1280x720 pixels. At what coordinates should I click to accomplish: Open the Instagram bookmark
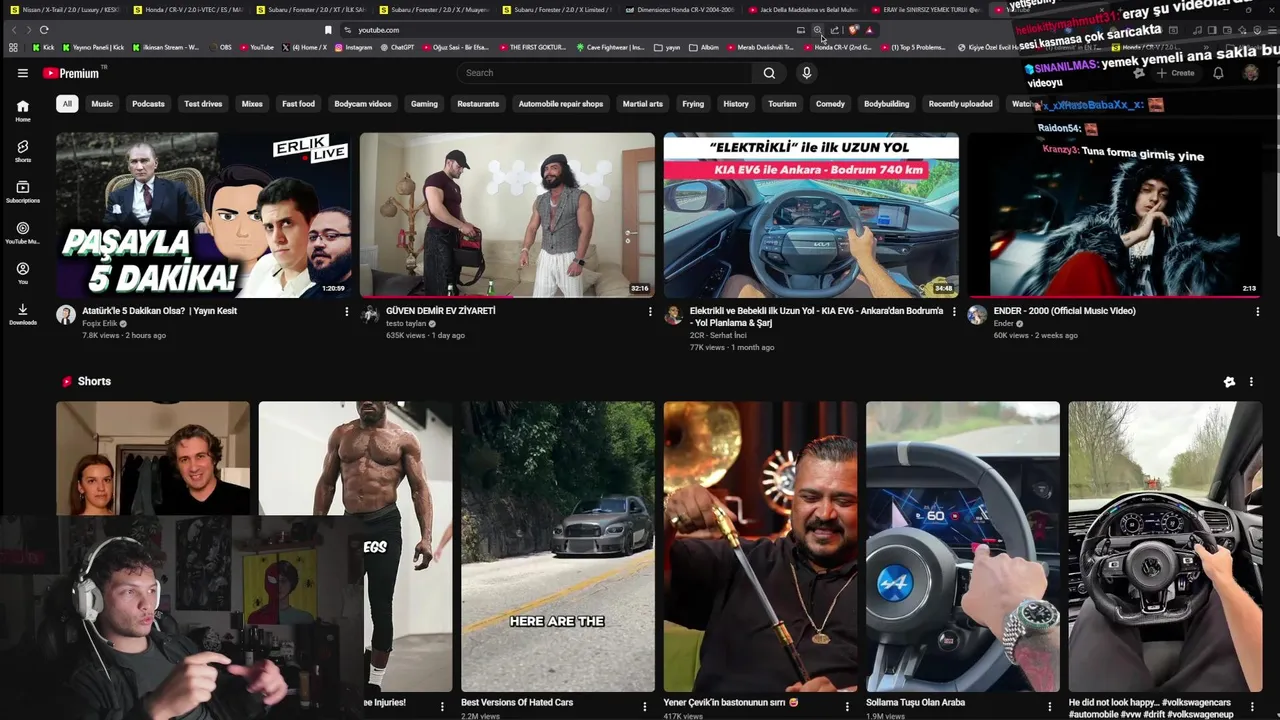pyautogui.click(x=353, y=47)
